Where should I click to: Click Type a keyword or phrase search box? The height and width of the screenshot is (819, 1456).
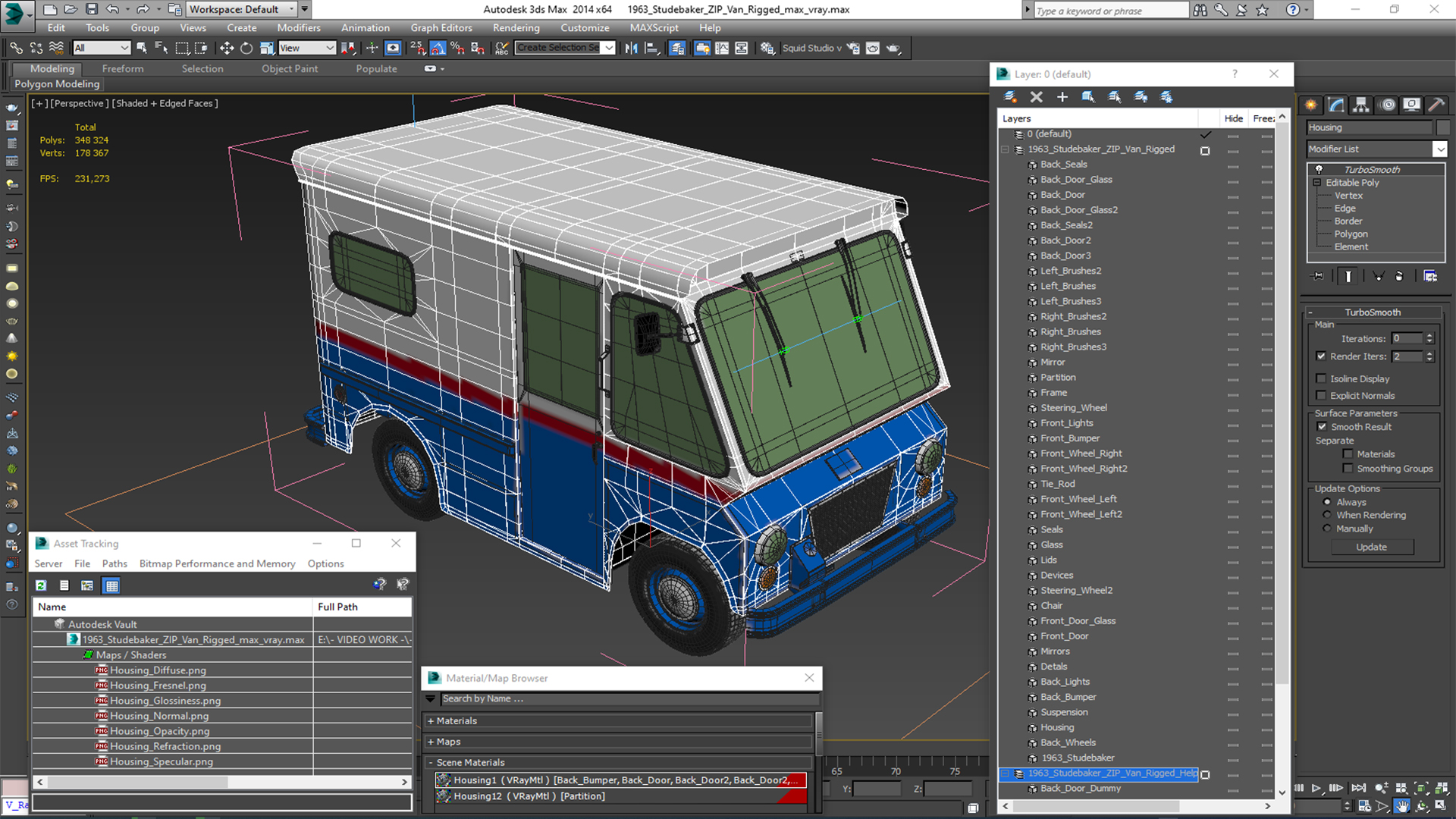(x=1111, y=10)
